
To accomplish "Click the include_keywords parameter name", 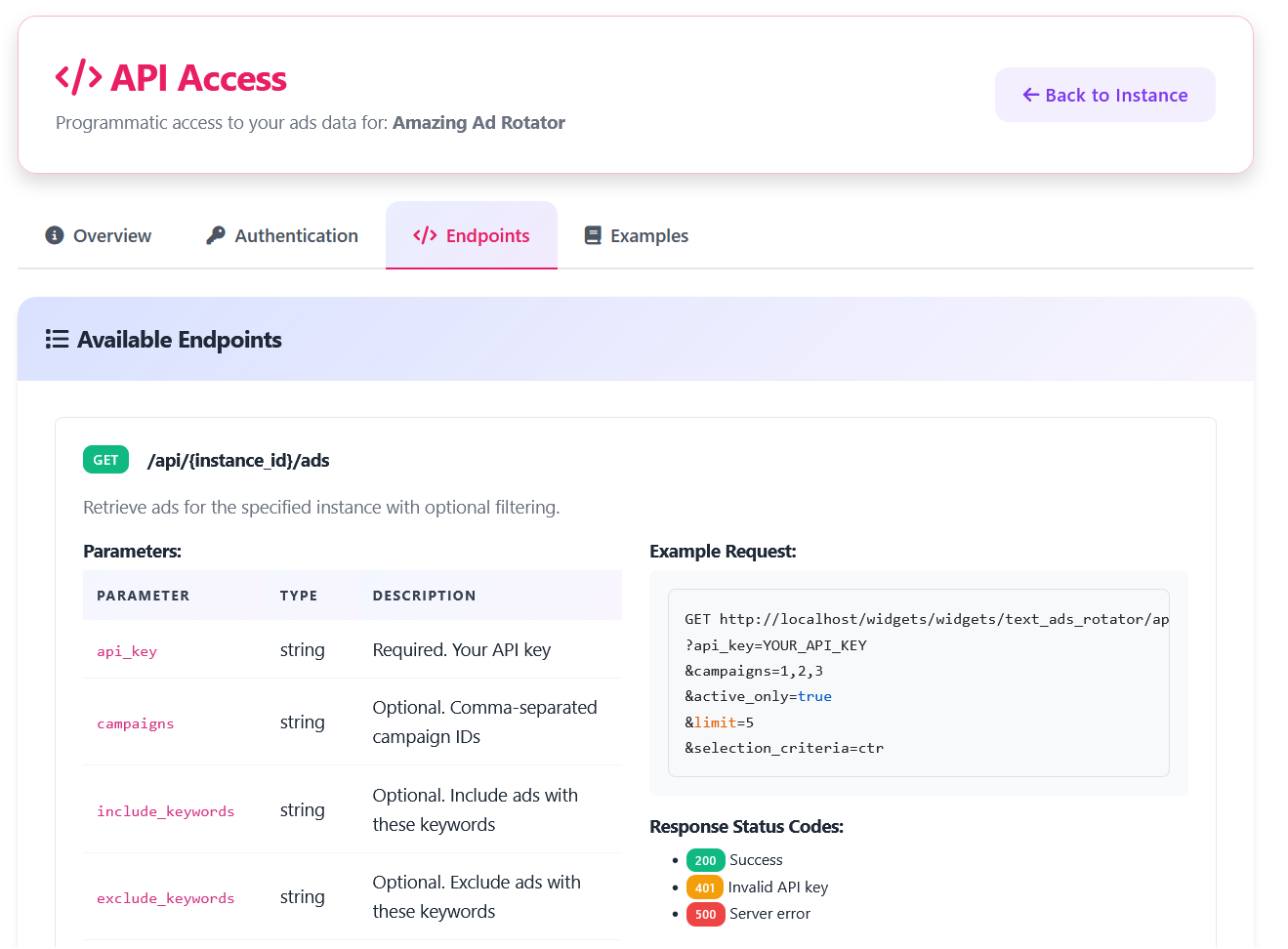I will tap(166, 811).
